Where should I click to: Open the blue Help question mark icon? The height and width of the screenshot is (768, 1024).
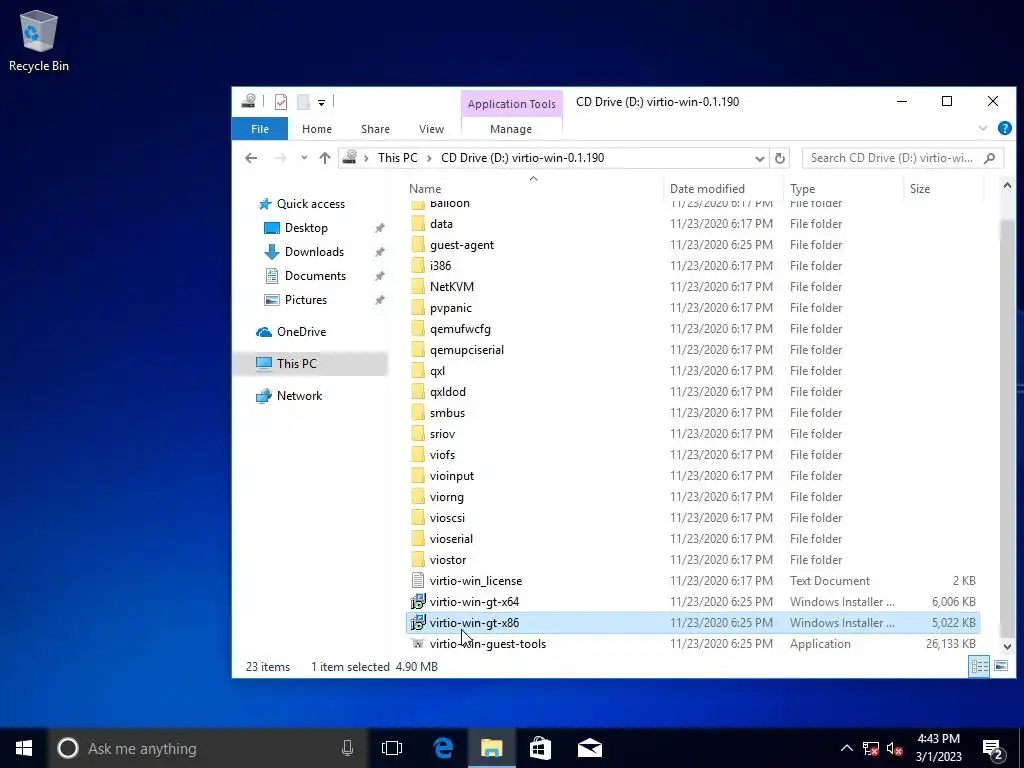(1004, 128)
